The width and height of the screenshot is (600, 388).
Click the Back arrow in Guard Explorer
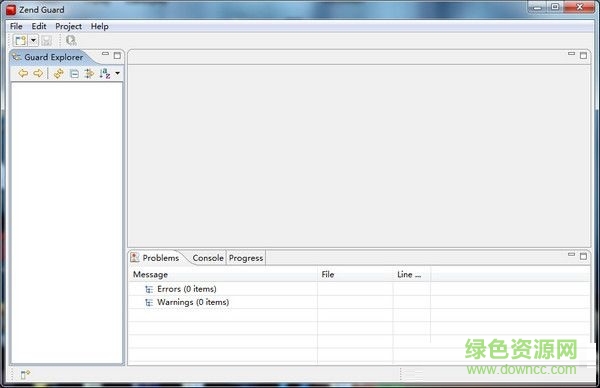point(23,73)
